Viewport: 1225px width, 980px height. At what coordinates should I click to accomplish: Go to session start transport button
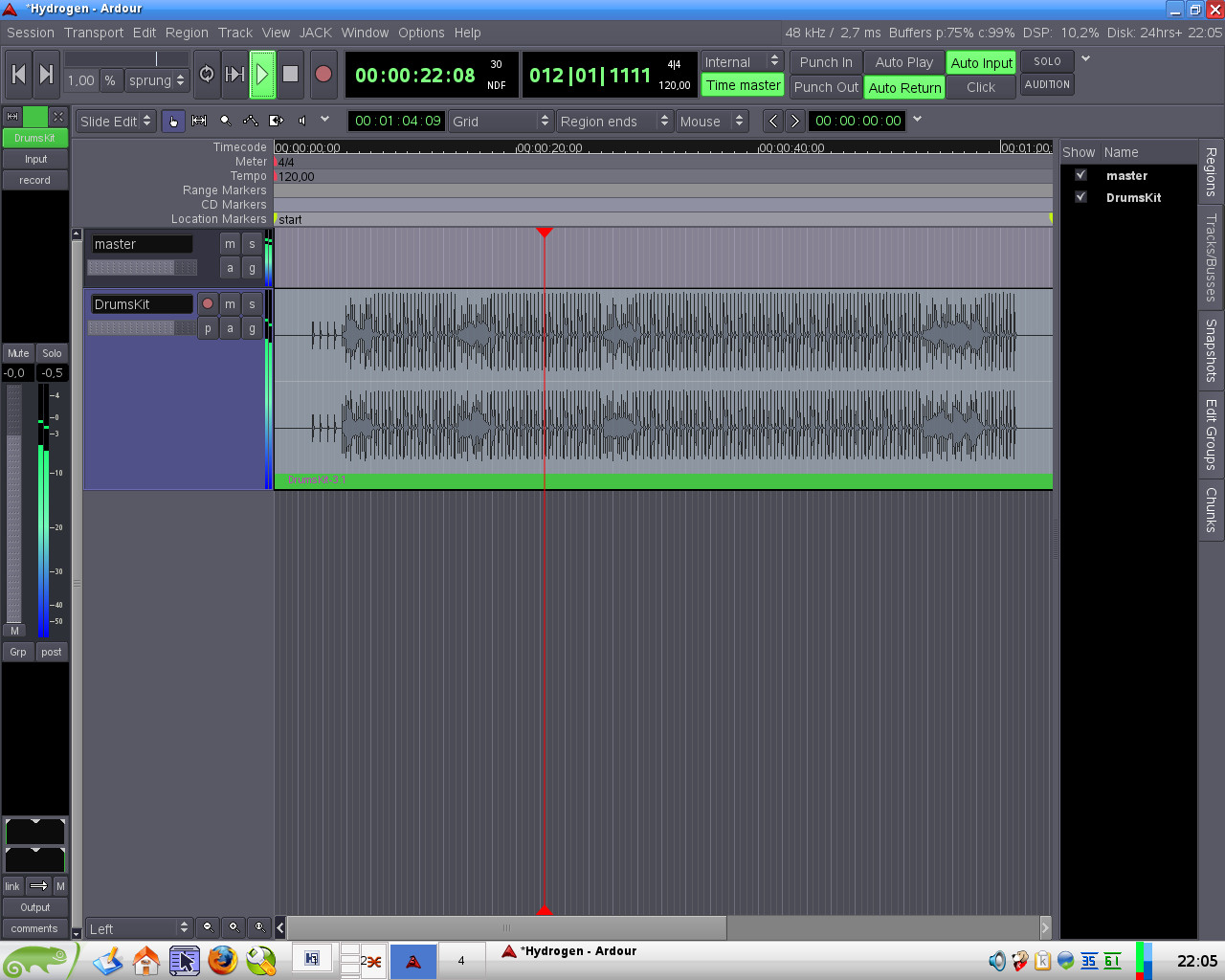(18, 74)
